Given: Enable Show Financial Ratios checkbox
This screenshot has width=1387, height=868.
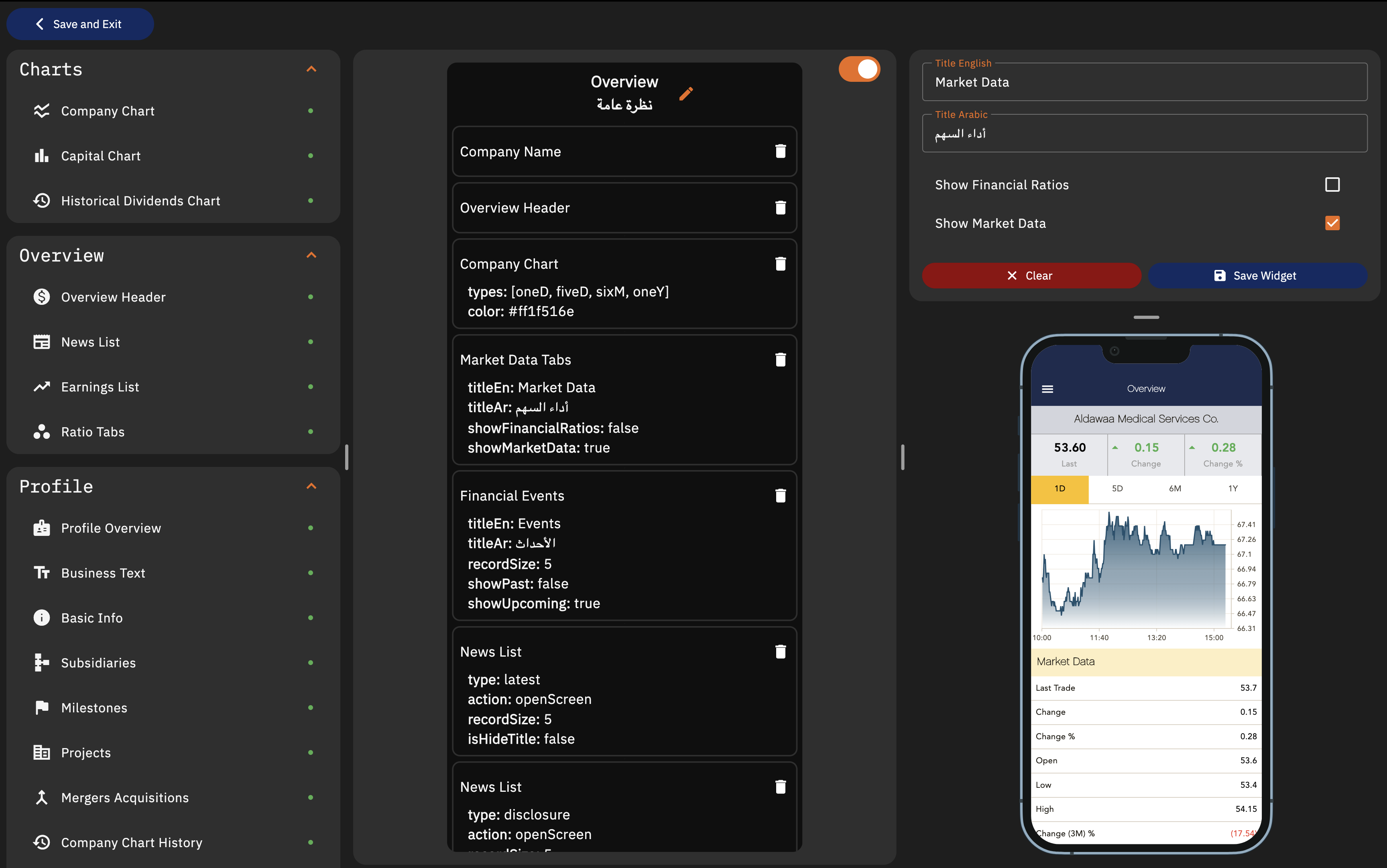Looking at the screenshot, I should (1332, 184).
